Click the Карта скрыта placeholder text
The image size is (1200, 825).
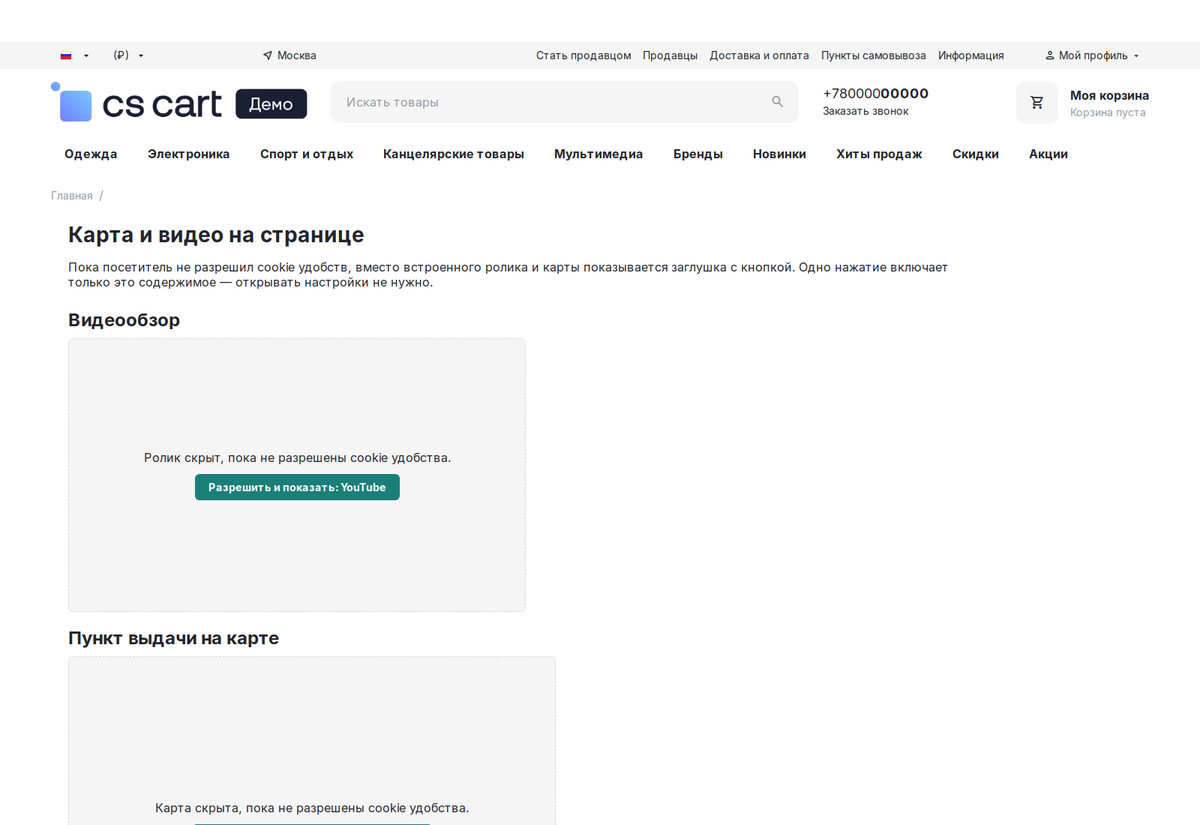312,808
